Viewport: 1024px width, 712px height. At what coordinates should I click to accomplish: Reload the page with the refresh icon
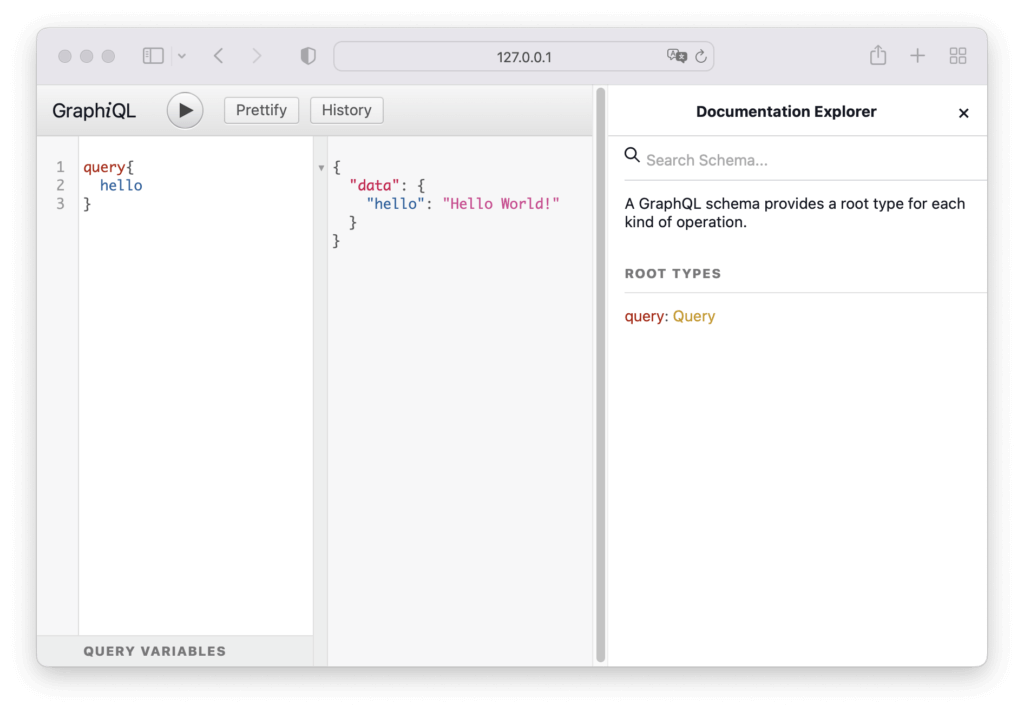pos(700,56)
